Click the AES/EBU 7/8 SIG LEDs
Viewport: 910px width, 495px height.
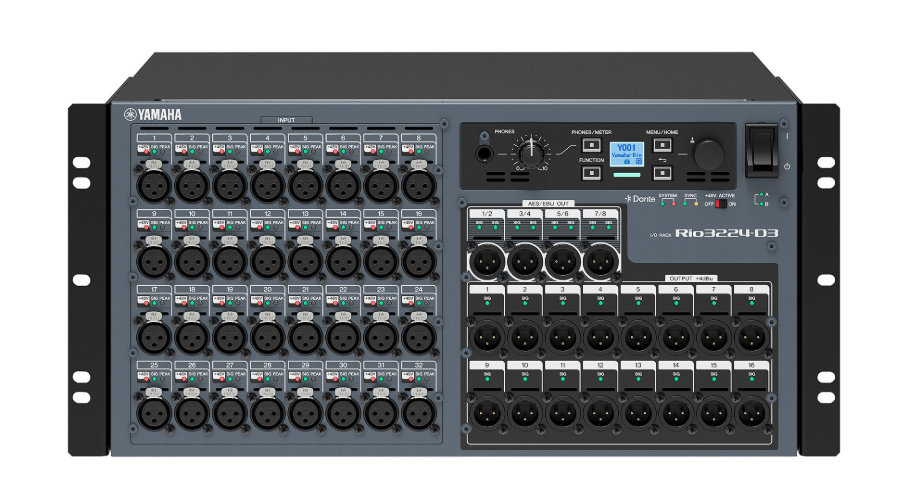coord(600,225)
